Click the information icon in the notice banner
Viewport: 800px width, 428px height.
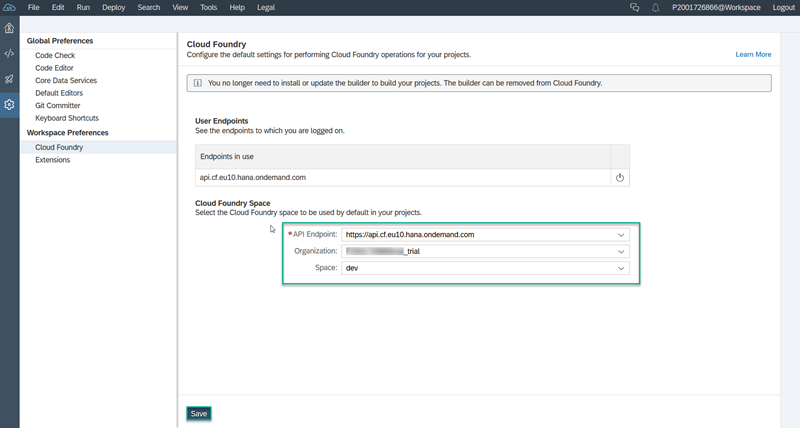[197, 83]
